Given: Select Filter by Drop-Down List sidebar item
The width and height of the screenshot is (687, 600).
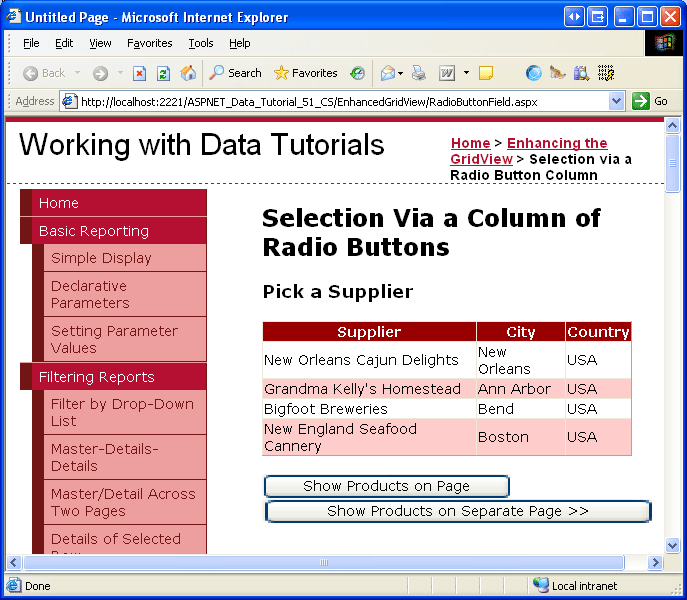Looking at the screenshot, I should pyautogui.click(x=122, y=412).
